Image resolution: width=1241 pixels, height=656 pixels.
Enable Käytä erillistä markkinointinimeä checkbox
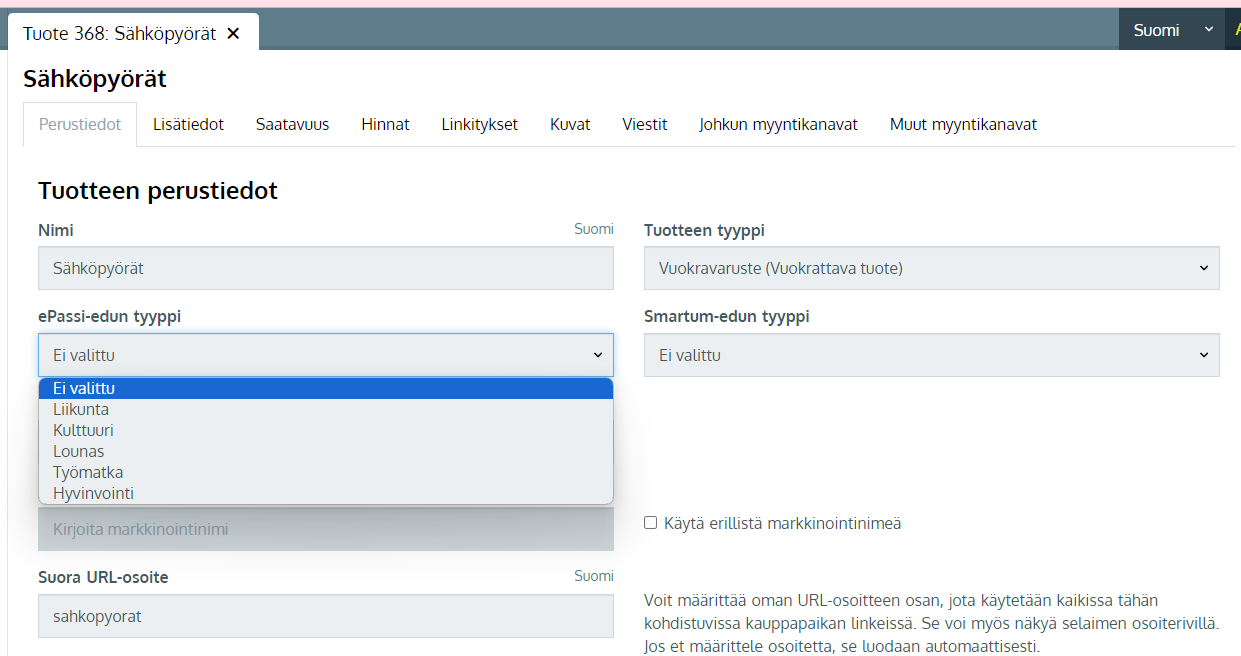coord(651,523)
